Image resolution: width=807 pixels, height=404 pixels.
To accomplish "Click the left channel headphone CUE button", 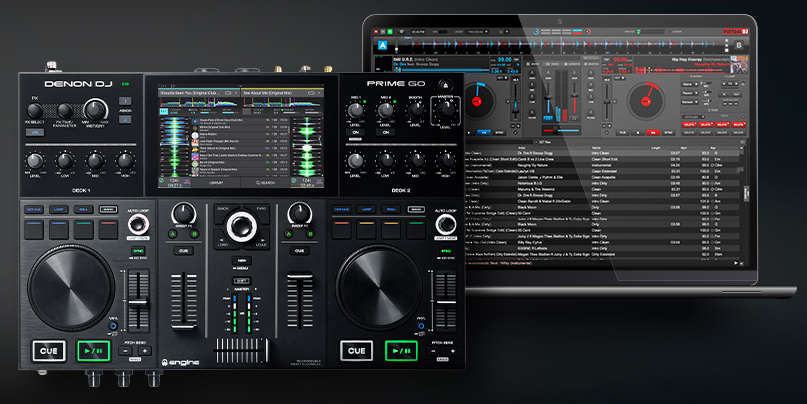I will (x=184, y=251).
